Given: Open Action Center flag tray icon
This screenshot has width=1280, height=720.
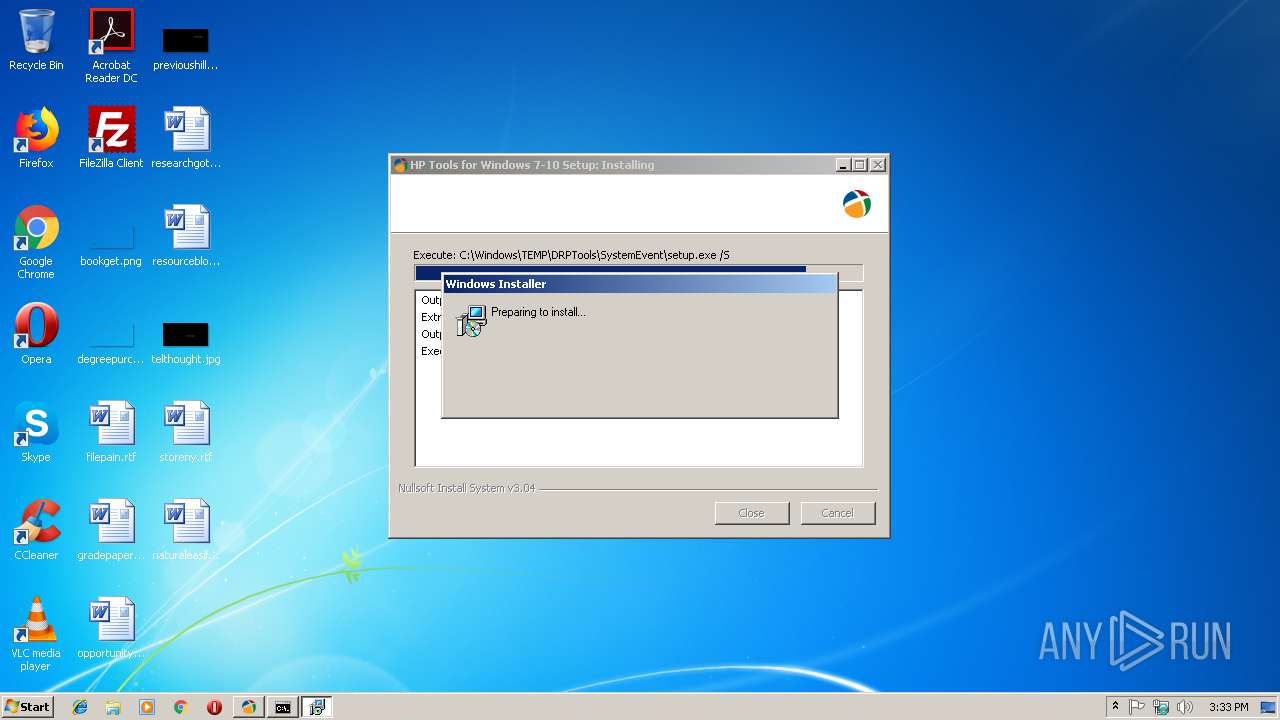Looking at the screenshot, I should 1137,707.
